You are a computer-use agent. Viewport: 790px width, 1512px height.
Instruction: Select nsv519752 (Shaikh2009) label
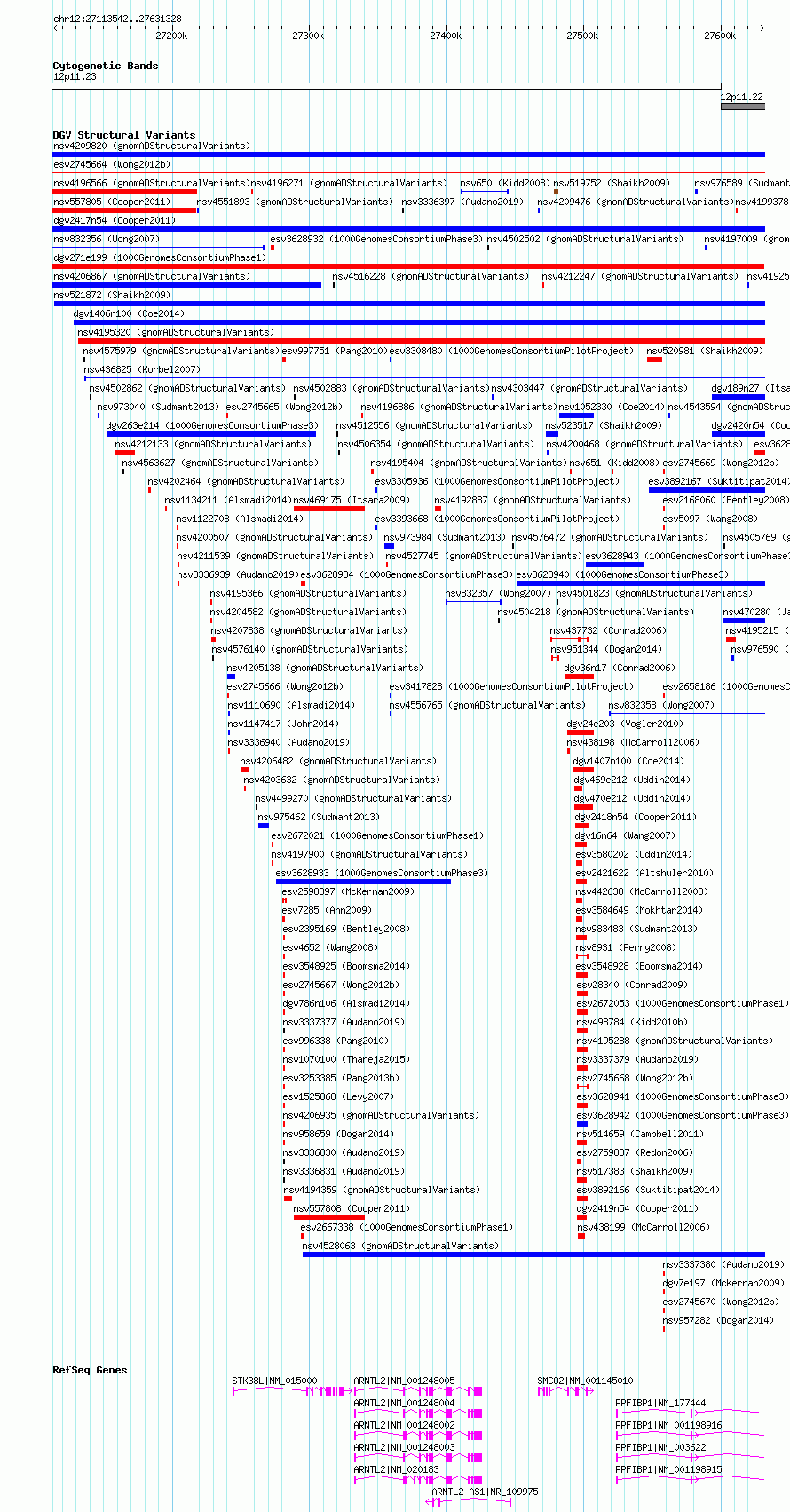612,183
